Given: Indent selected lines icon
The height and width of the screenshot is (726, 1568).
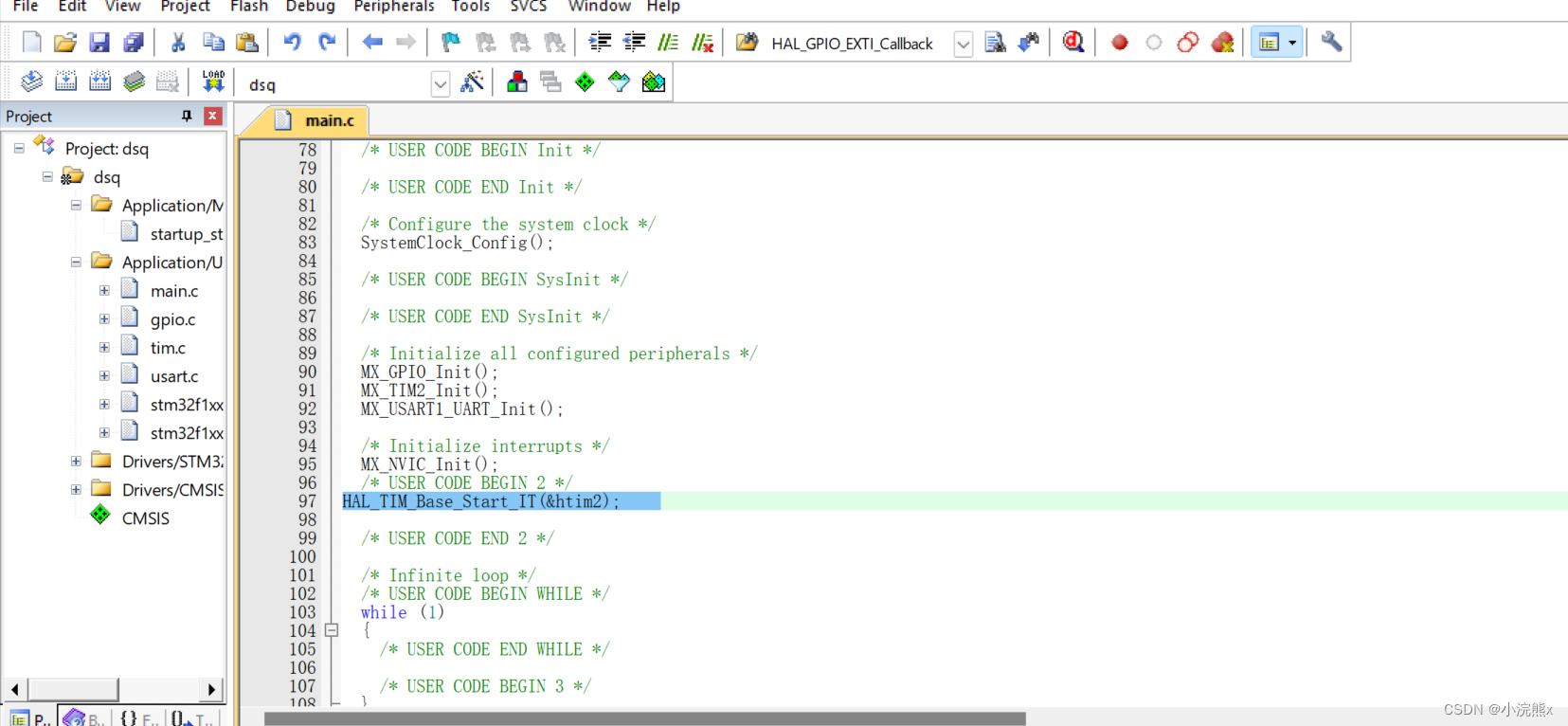Looking at the screenshot, I should pos(600,43).
